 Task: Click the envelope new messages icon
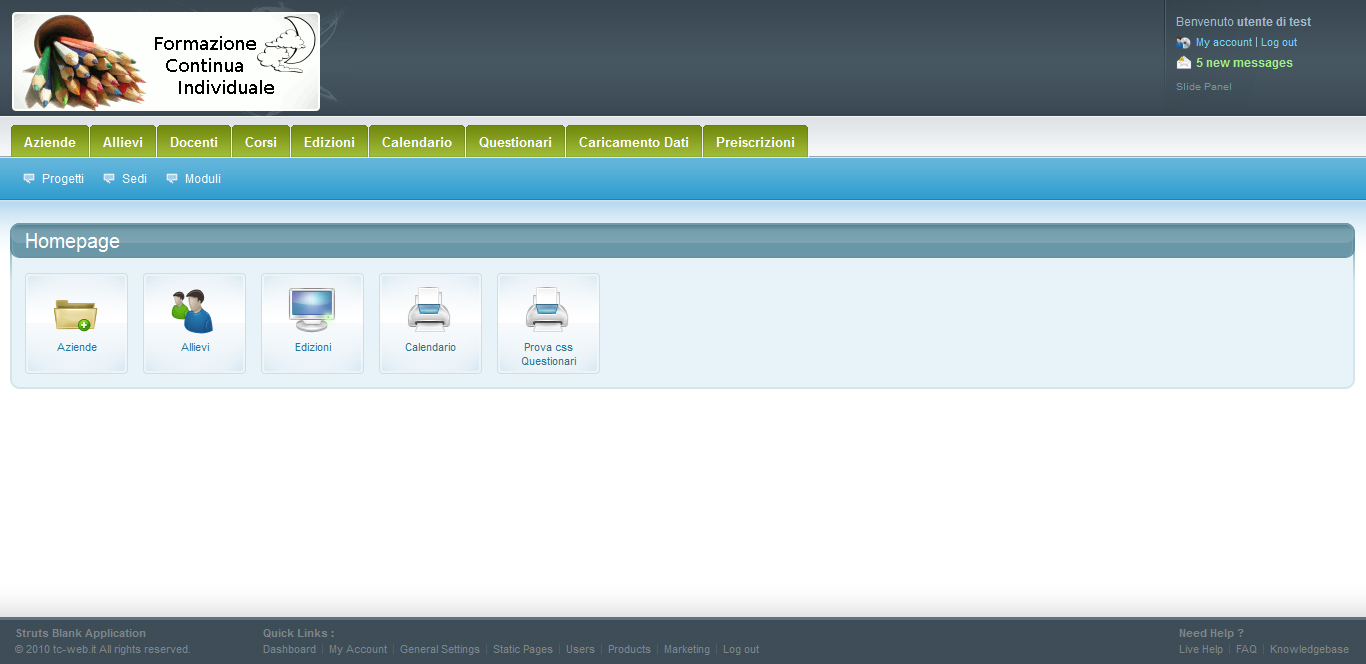pos(1184,63)
